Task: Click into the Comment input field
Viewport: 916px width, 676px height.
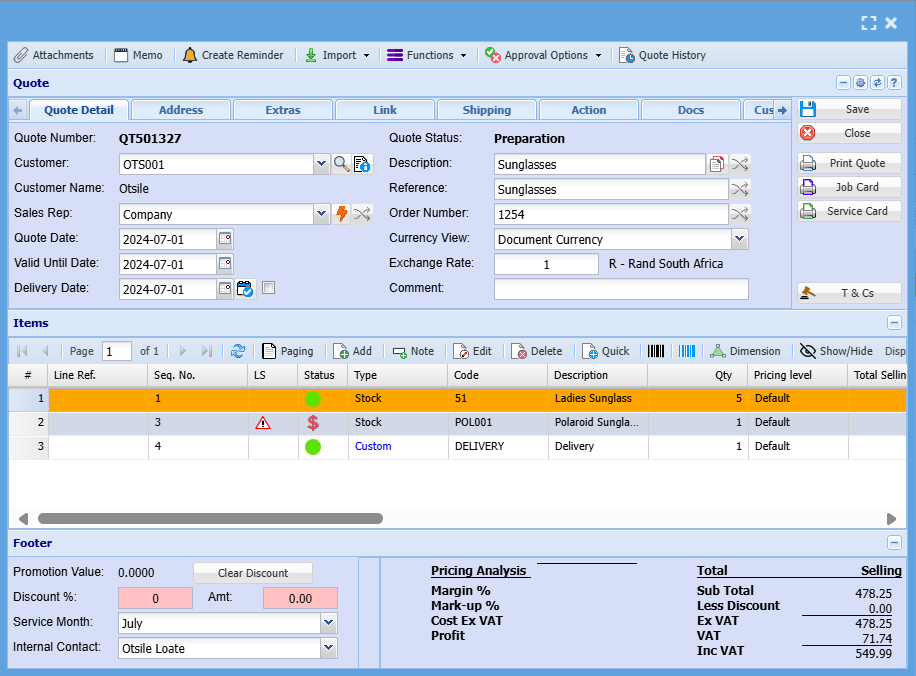Action: click(621, 289)
